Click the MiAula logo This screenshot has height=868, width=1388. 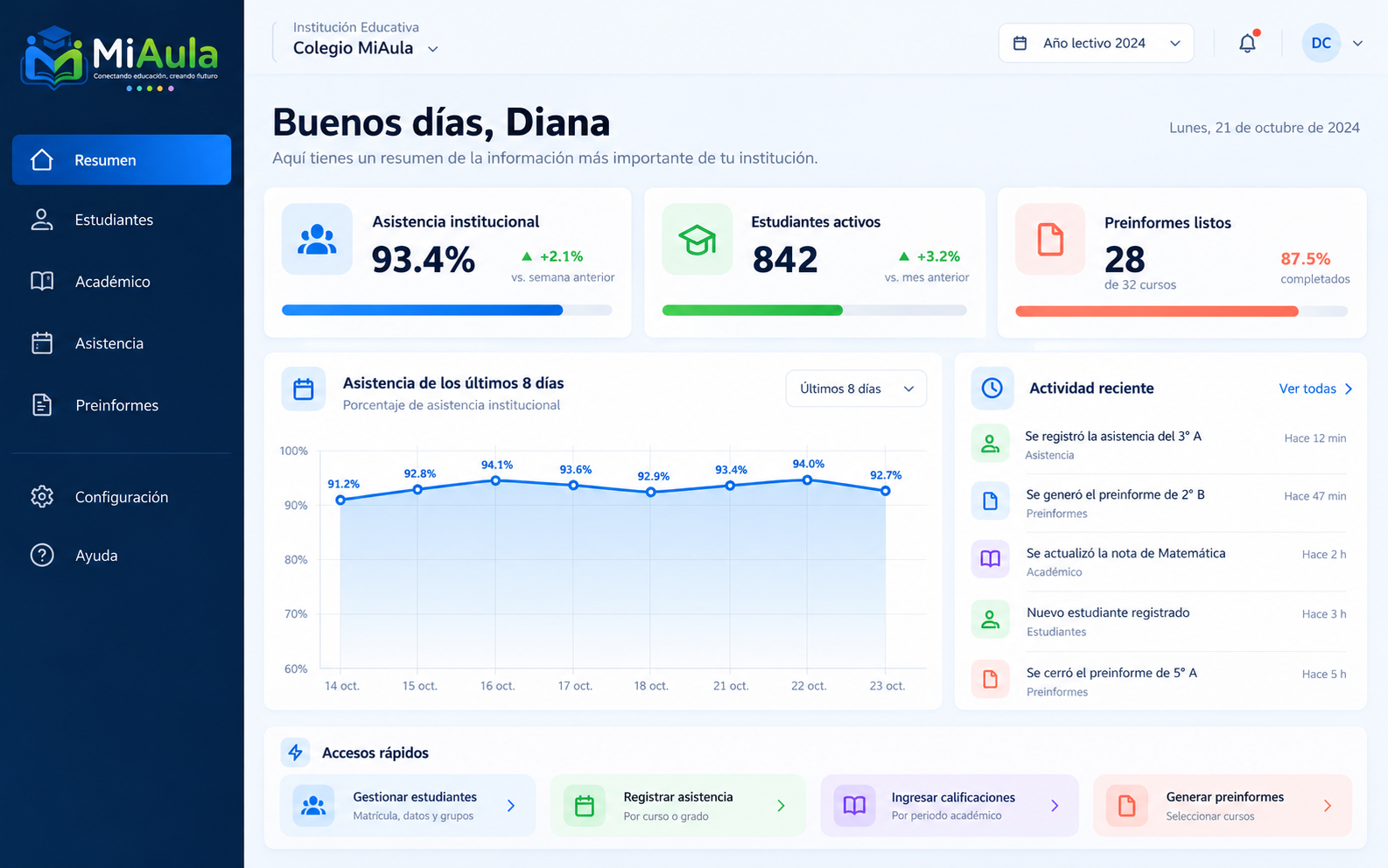(120, 59)
